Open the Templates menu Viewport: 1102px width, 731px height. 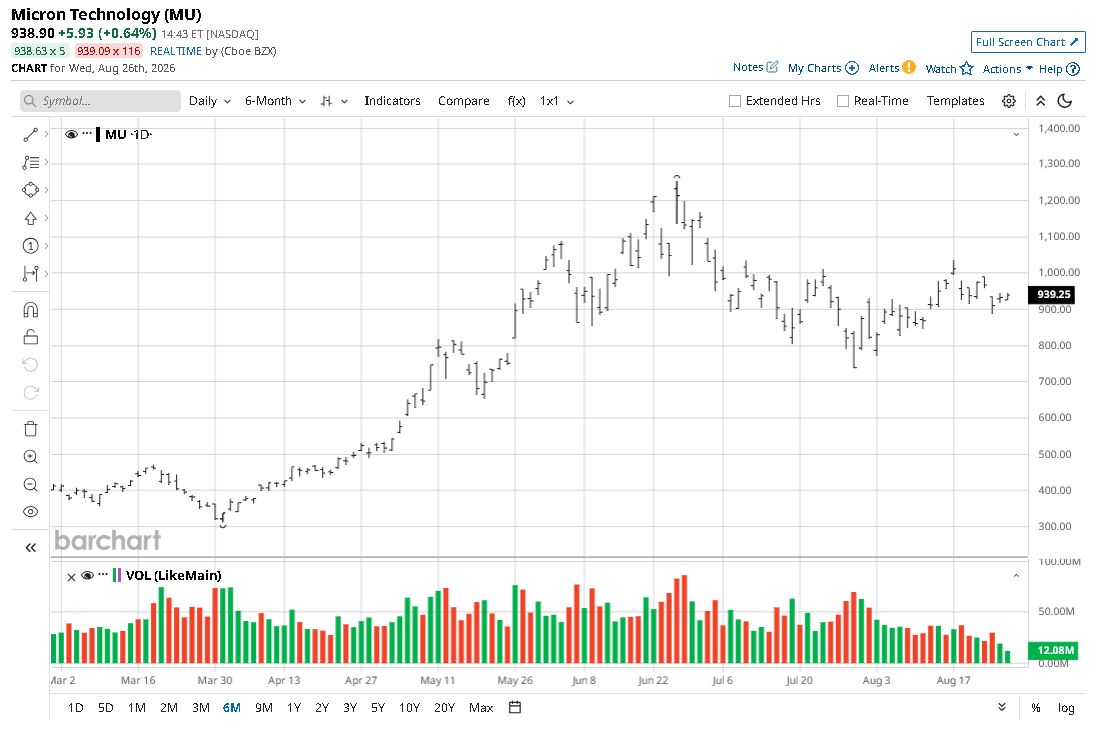pyautogui.click(x=955, y=101)
